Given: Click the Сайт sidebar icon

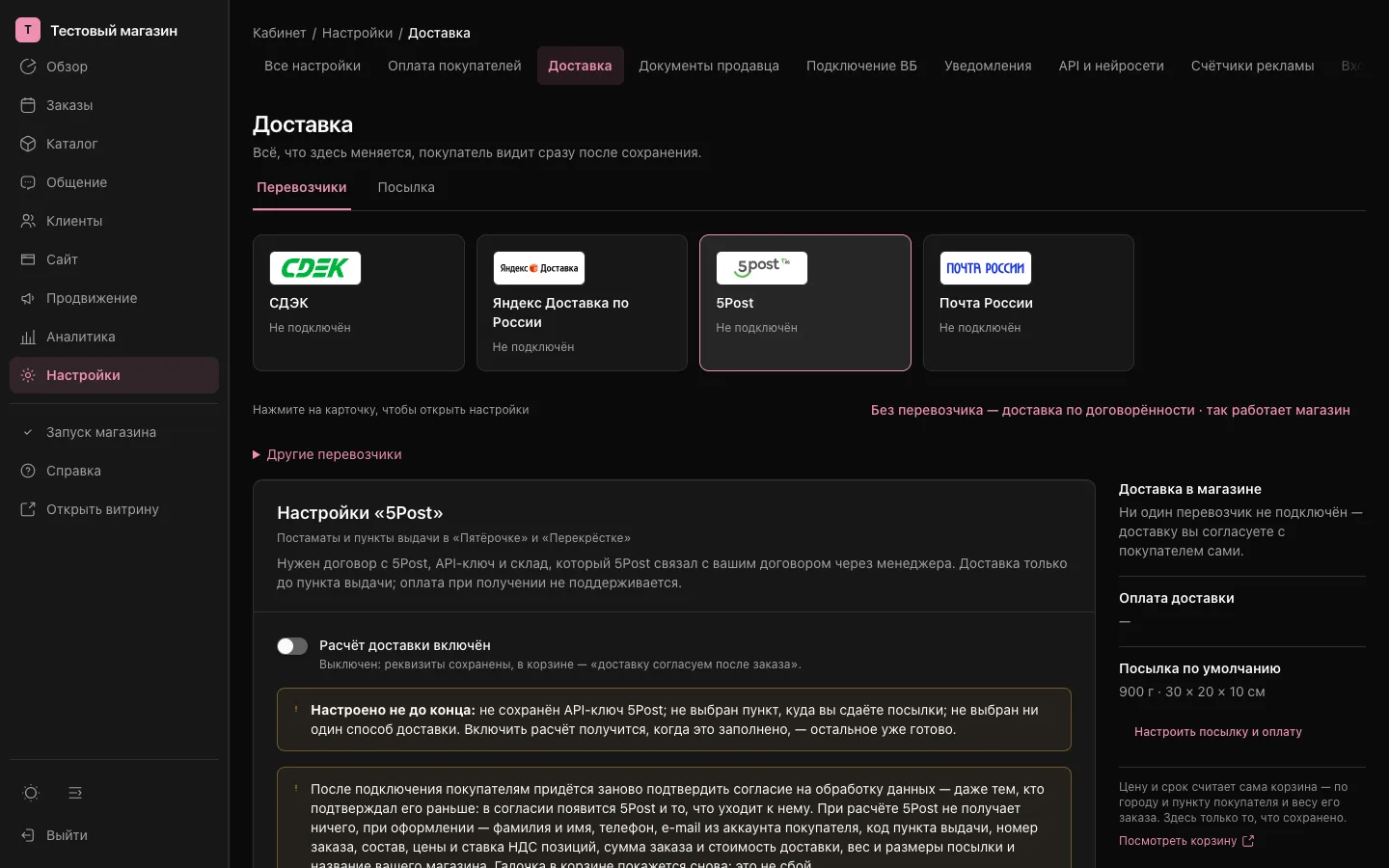Looking at the screenshot, I should [x=28, y=259].
